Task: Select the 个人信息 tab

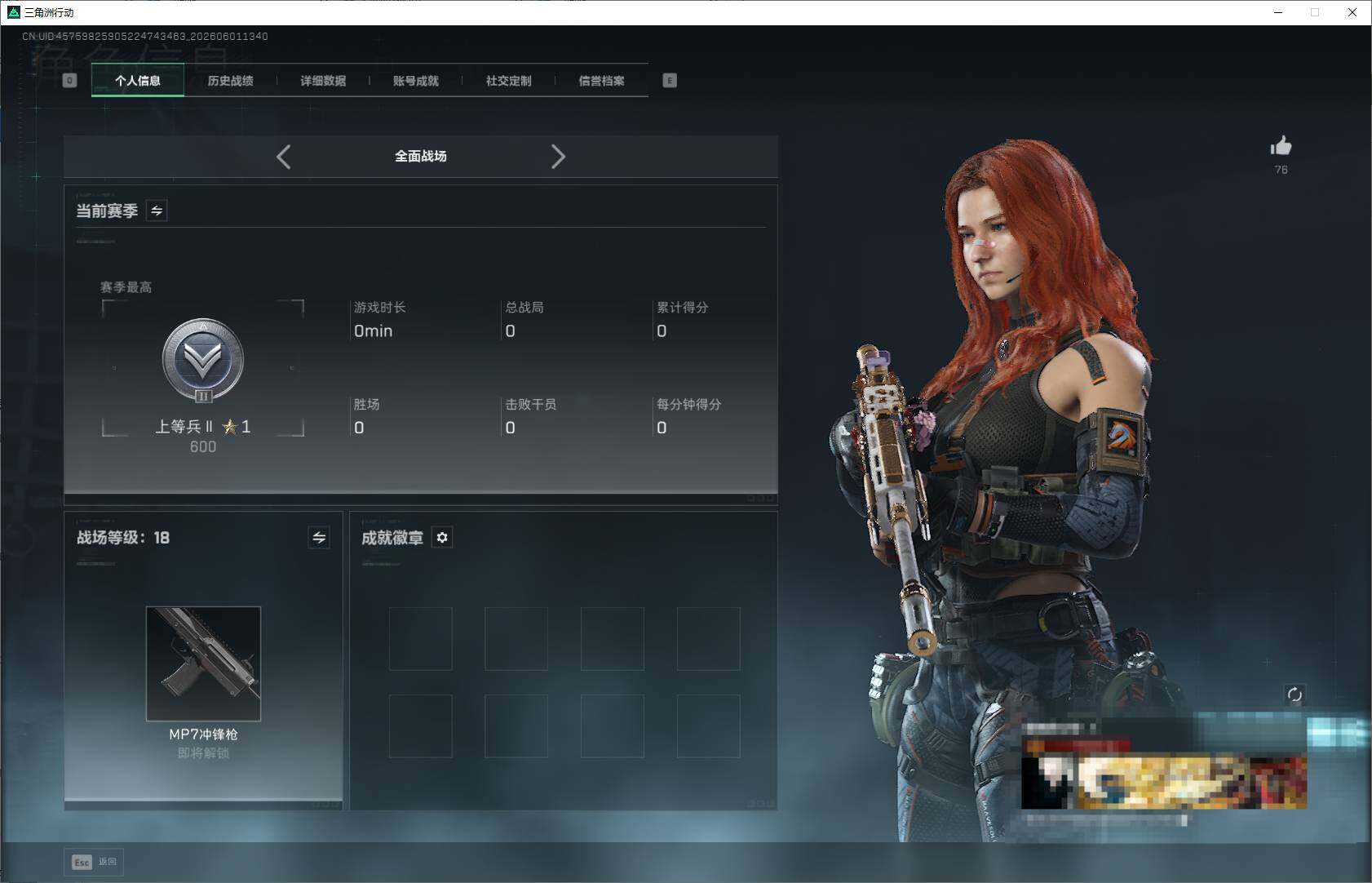Action: [x=138, y=80]
